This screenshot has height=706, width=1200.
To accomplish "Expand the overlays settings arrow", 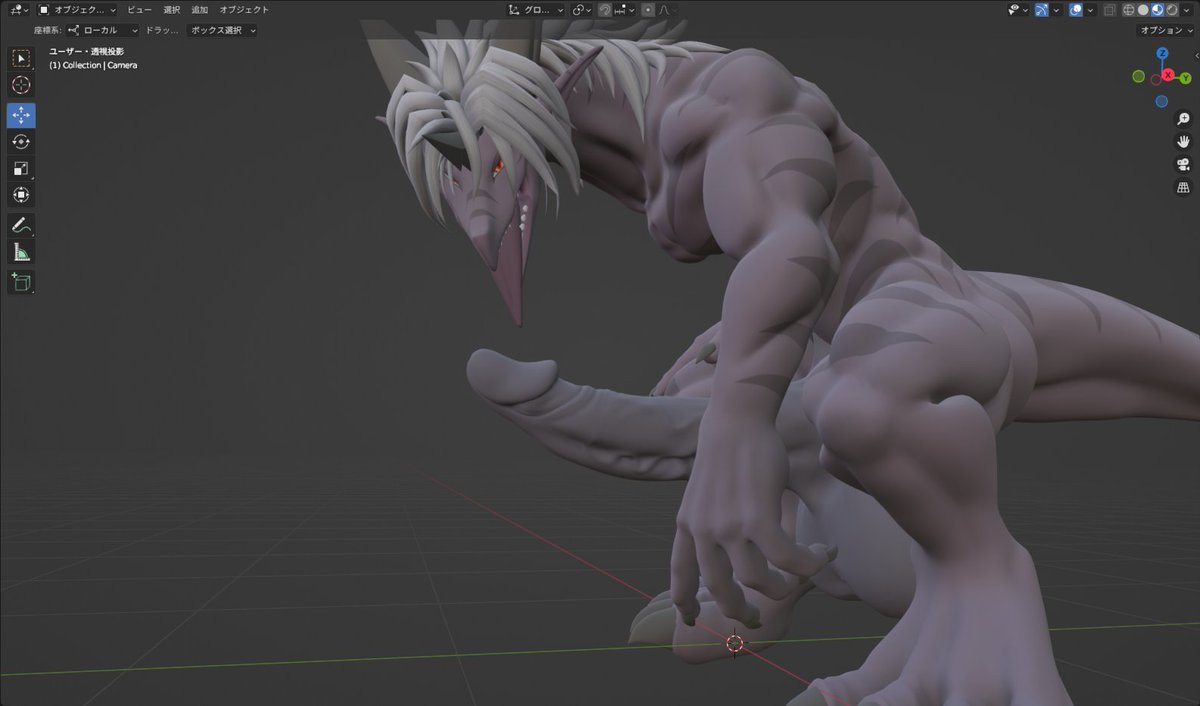I will pyautogui.click(x=1090, y=10).
